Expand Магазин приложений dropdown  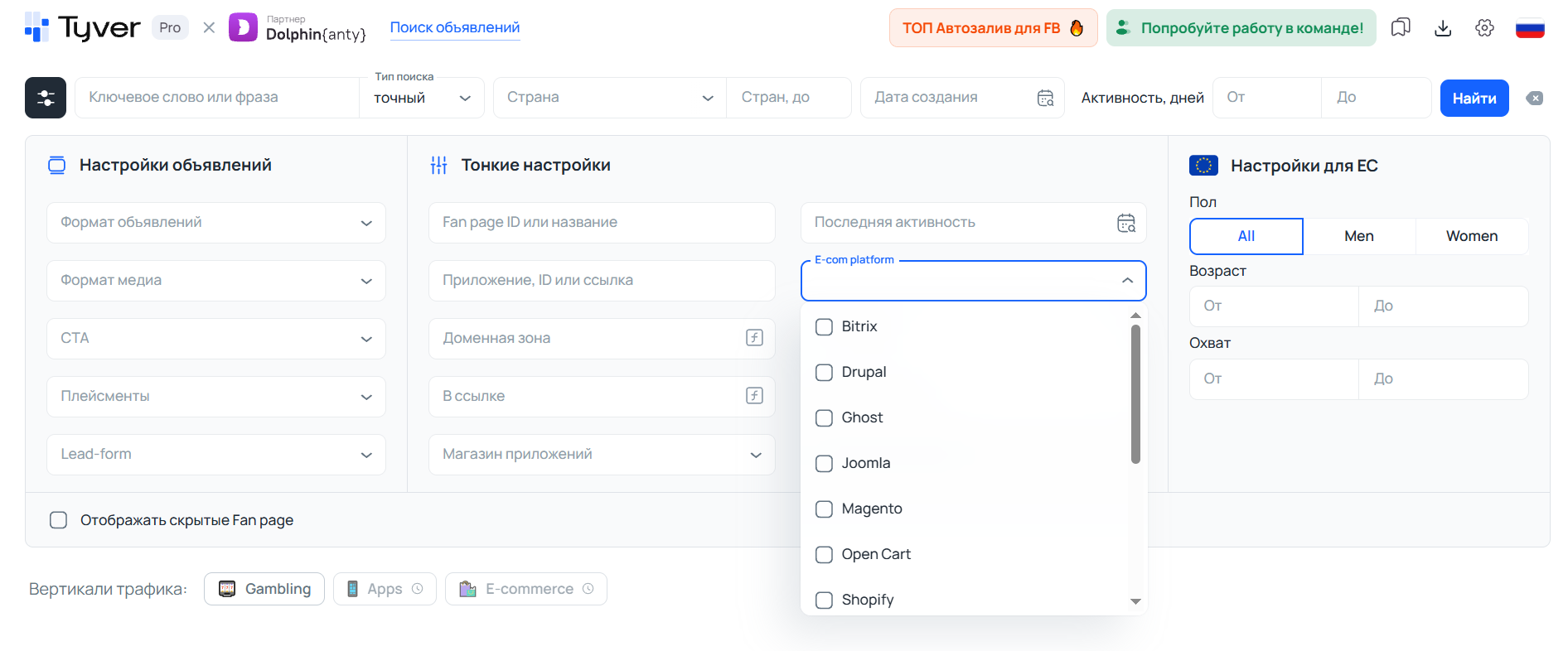pos(602,455)
